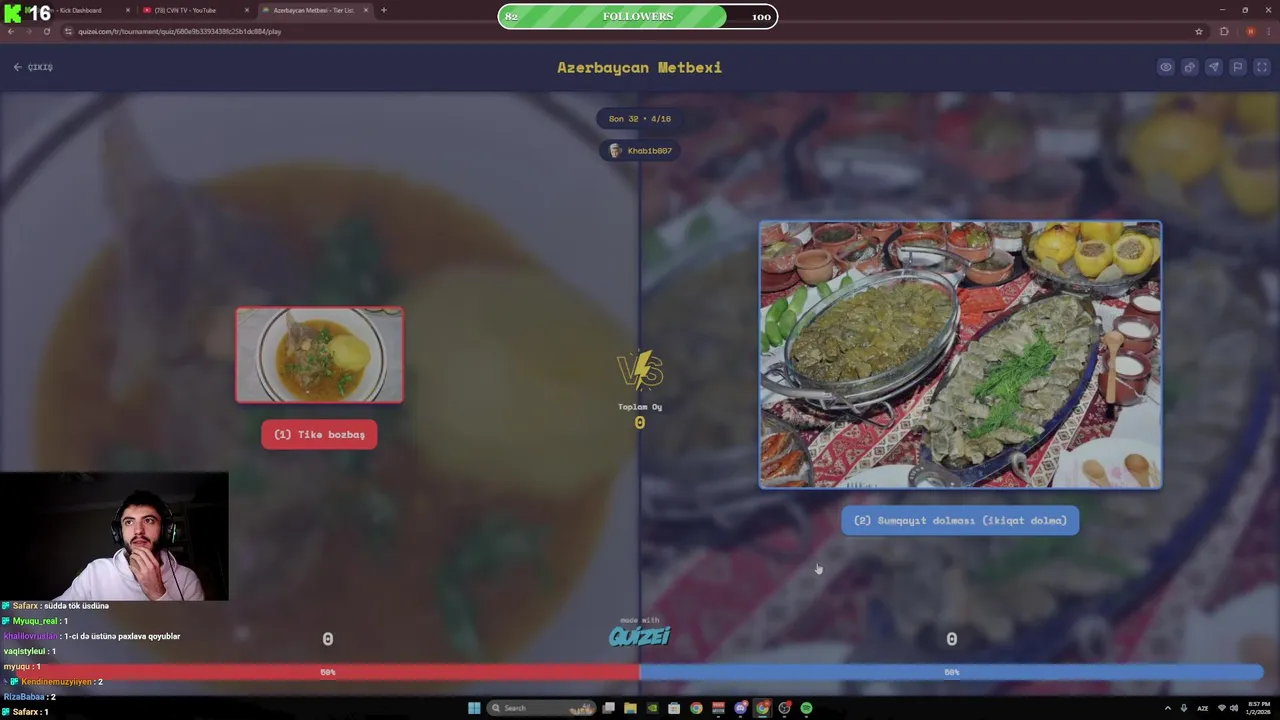Open the volume control in tray

click(x=1233, y=708)
